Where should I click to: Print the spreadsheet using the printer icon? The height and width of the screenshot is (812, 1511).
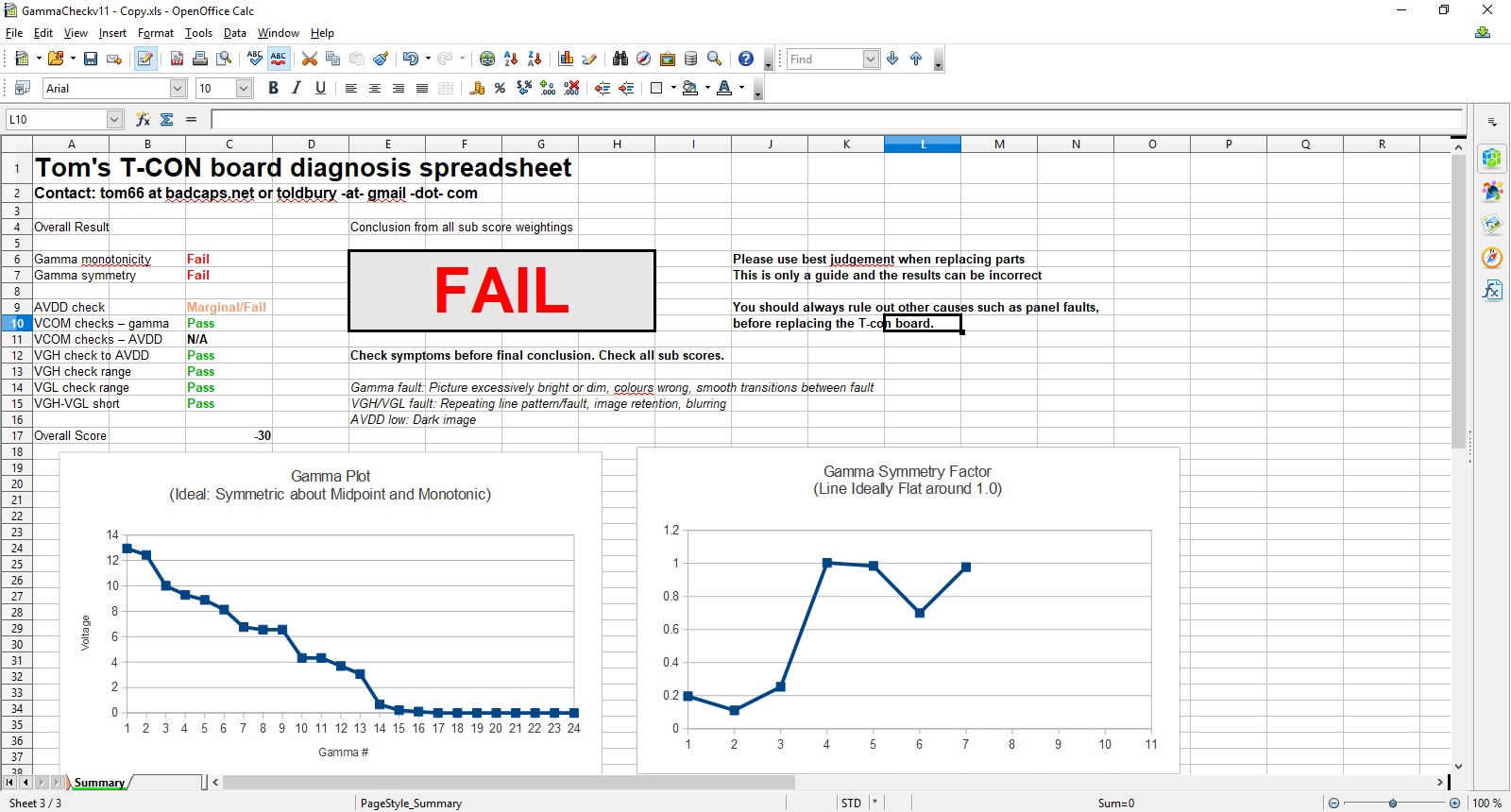click(x=200, y=59)
